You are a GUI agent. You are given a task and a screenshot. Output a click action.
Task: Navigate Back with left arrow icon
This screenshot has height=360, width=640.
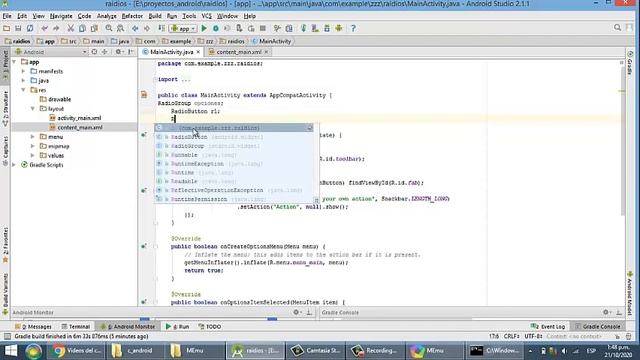point(135,28)
